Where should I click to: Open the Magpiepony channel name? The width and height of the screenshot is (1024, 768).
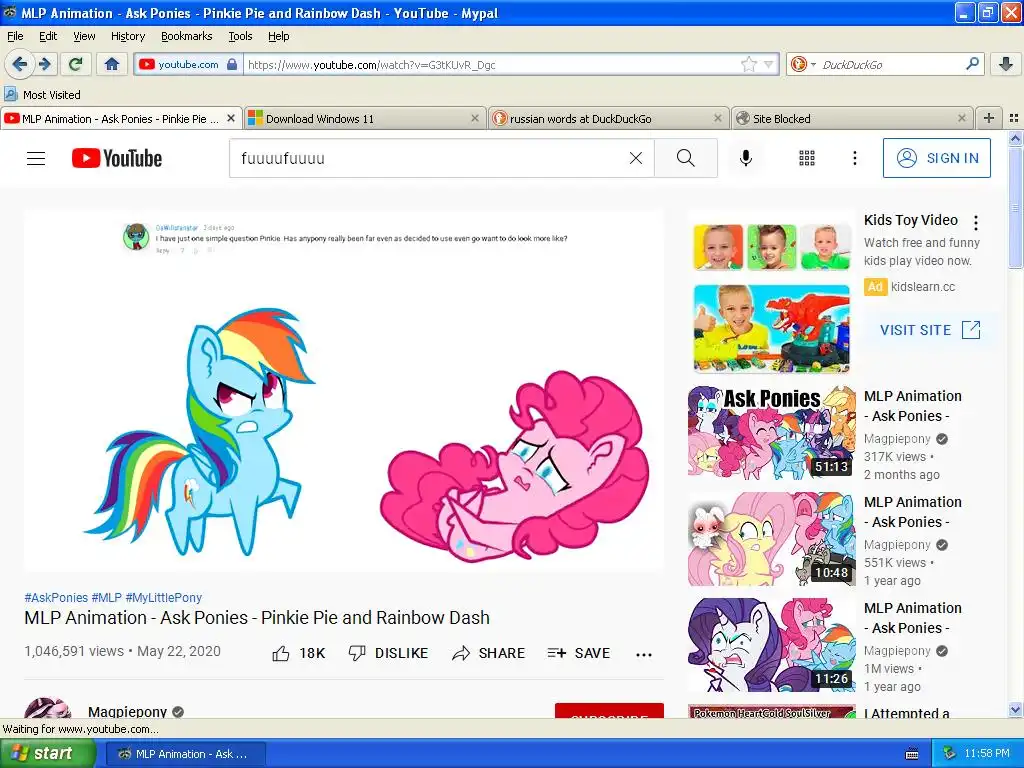[127, 712]
